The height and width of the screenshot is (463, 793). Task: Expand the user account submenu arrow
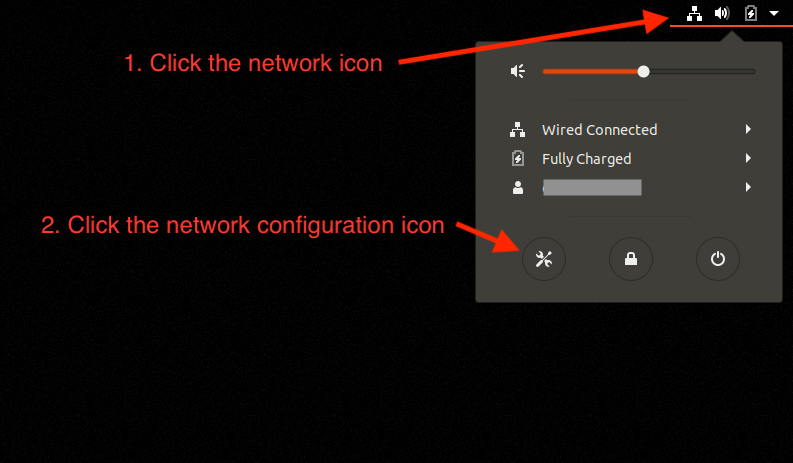click(x=748, y=187)
